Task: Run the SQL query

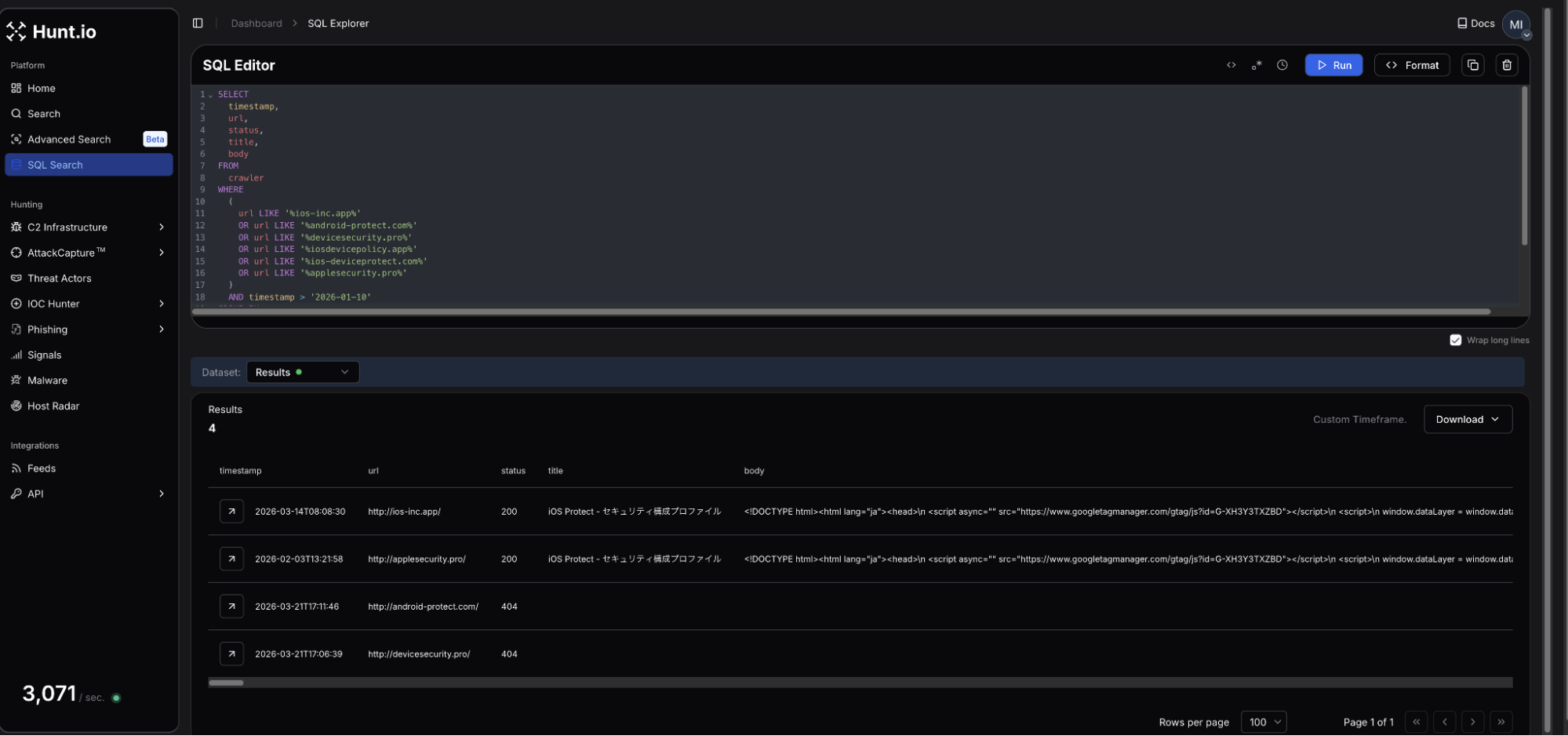Action: (x=1333, y=65)
